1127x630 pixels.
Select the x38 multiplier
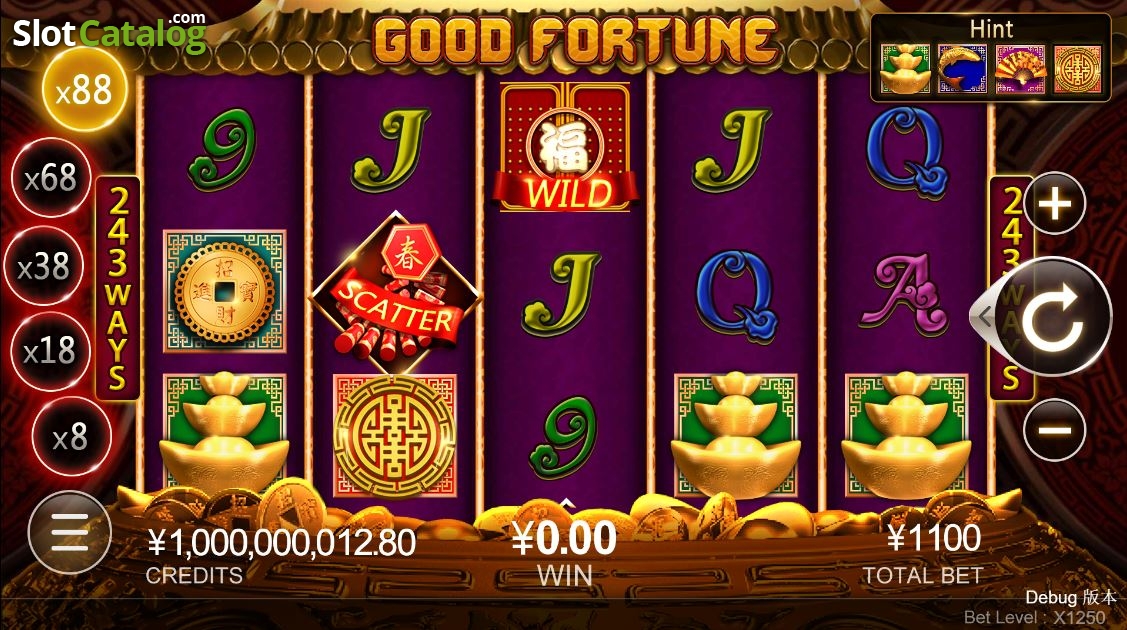point(43,267)
